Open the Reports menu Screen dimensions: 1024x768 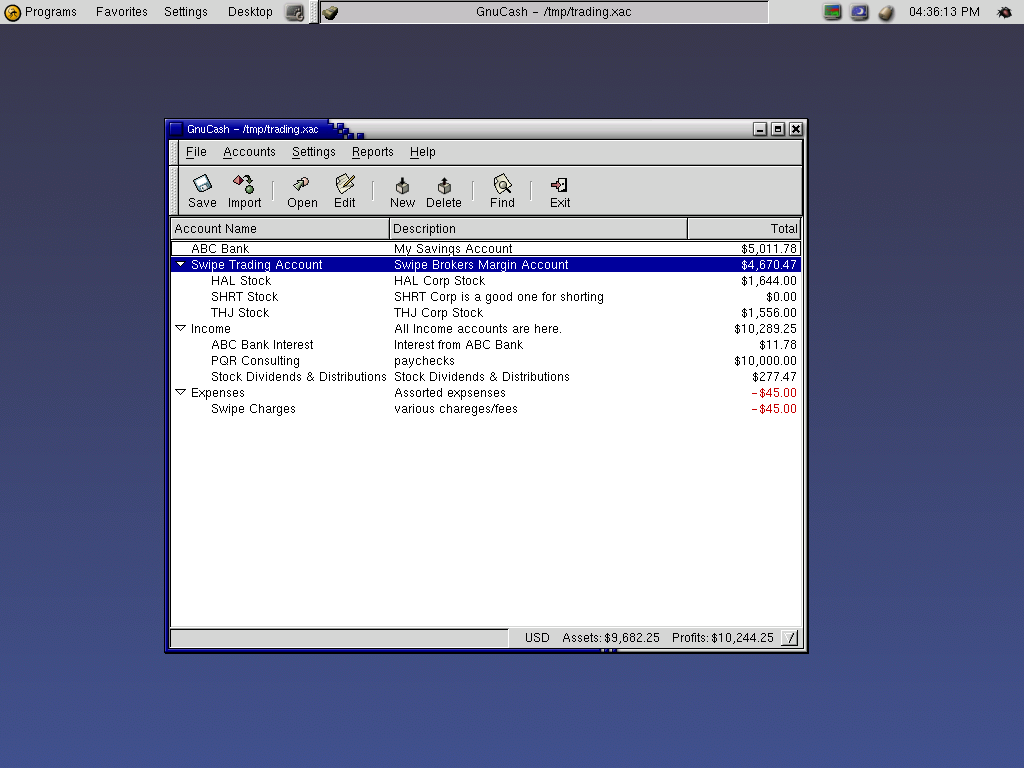(372, 152)
